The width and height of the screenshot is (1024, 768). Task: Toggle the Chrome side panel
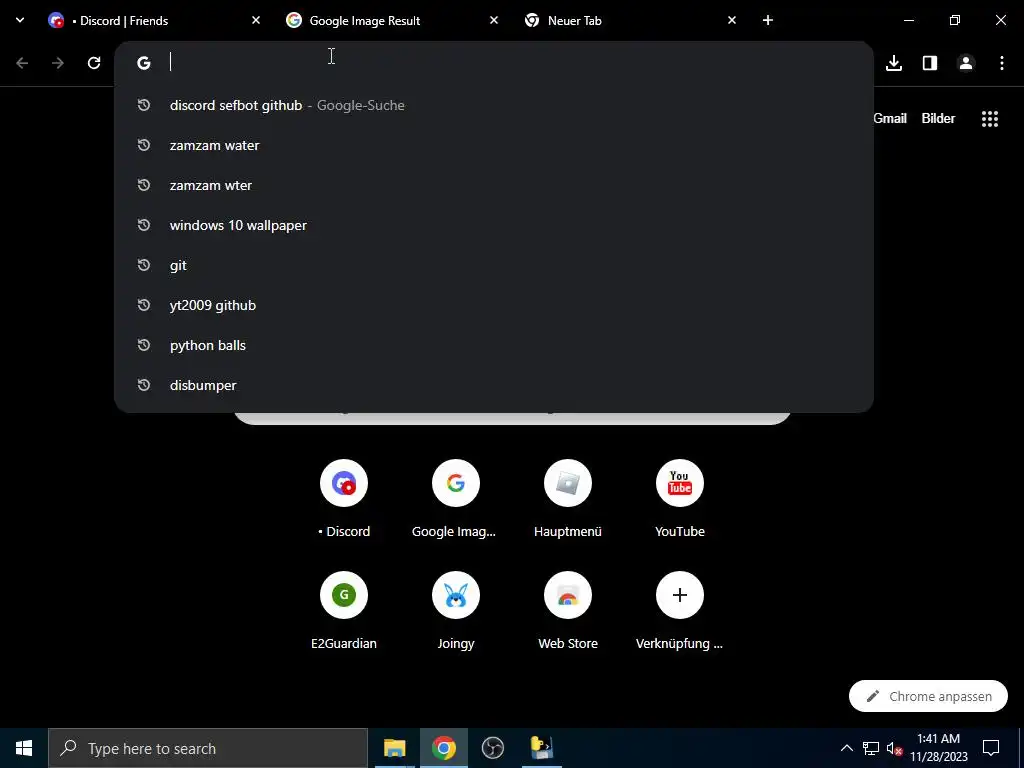(930, 63)
